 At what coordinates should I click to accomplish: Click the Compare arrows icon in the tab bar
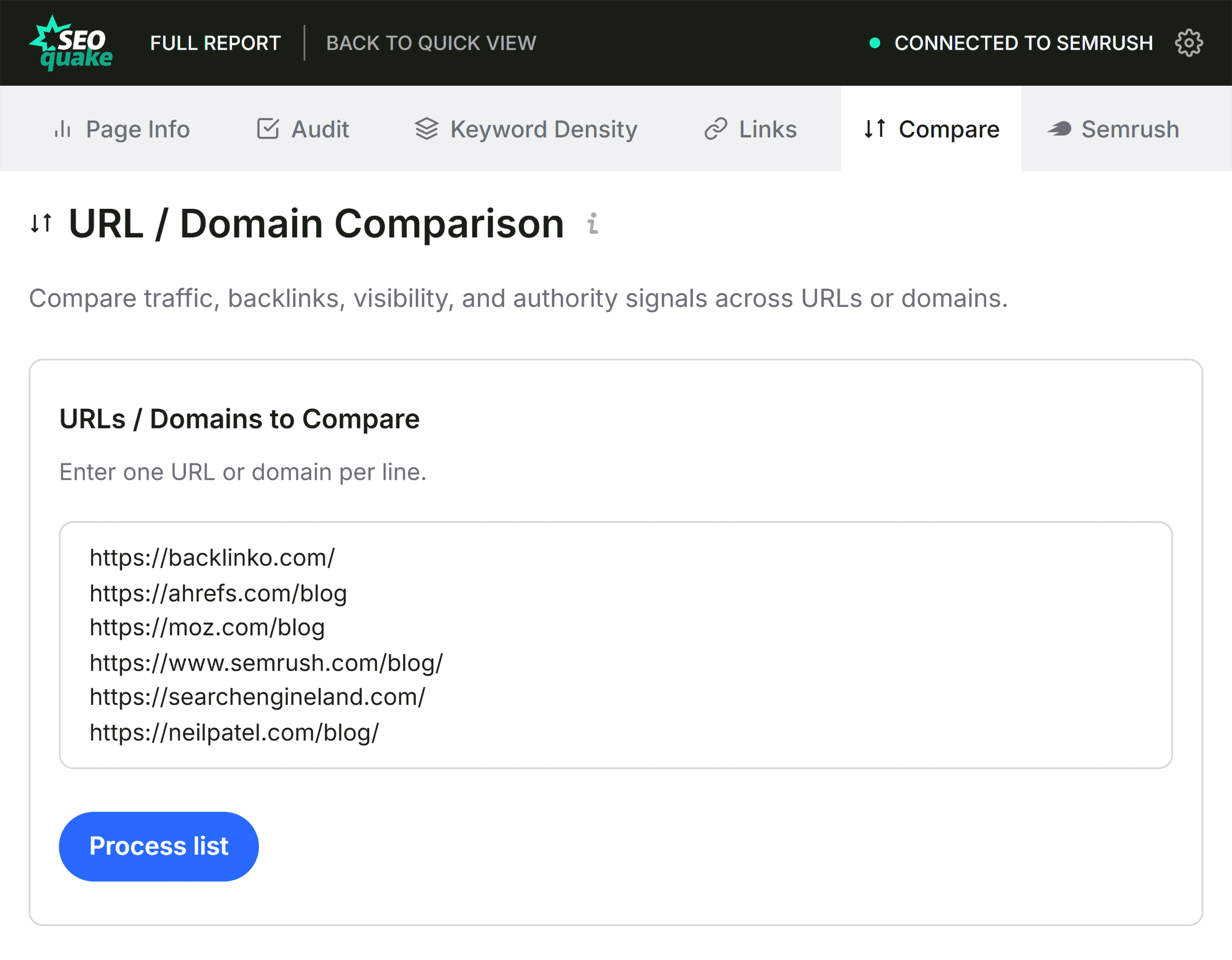tap(874, 129)
